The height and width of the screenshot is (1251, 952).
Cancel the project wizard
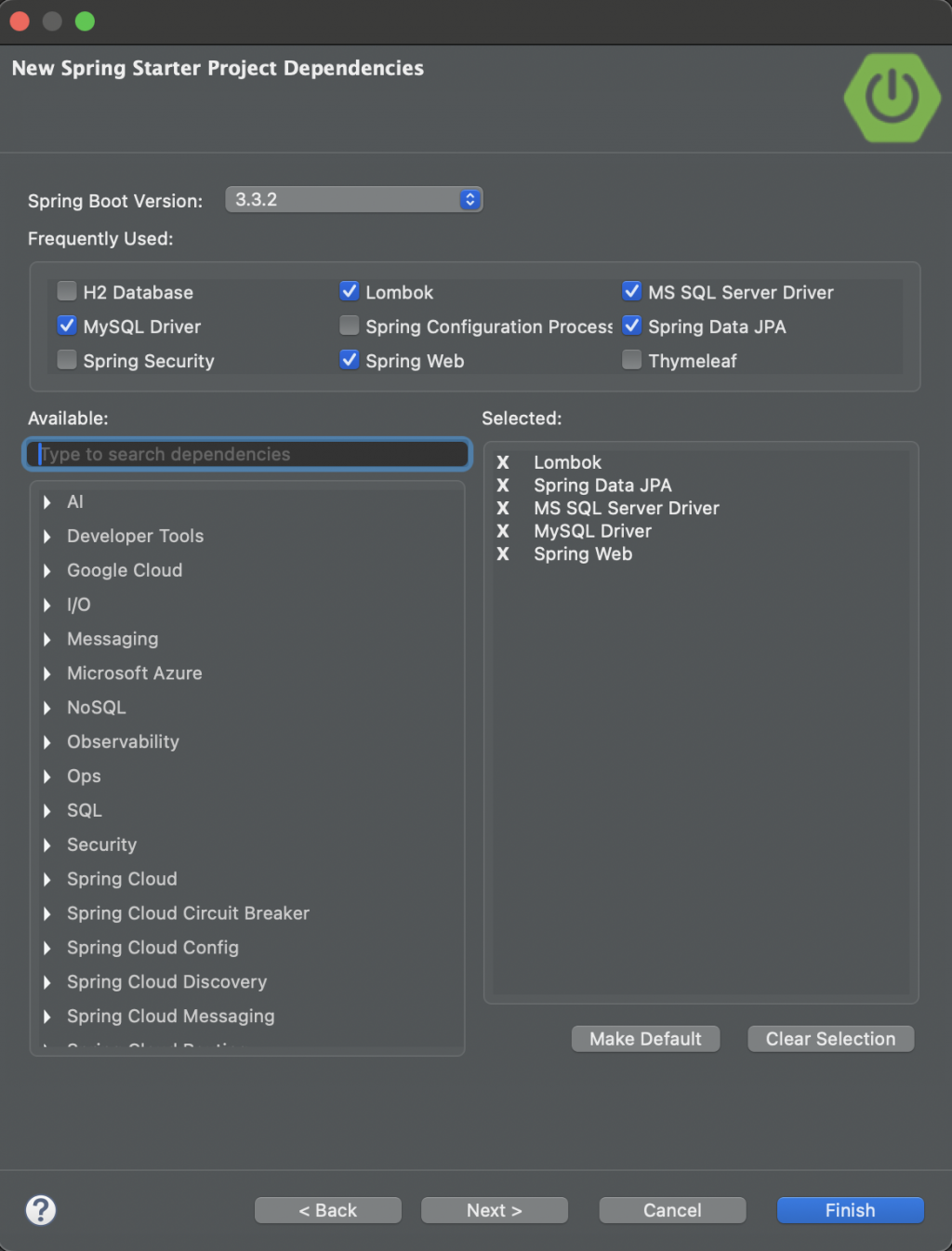672,1210
